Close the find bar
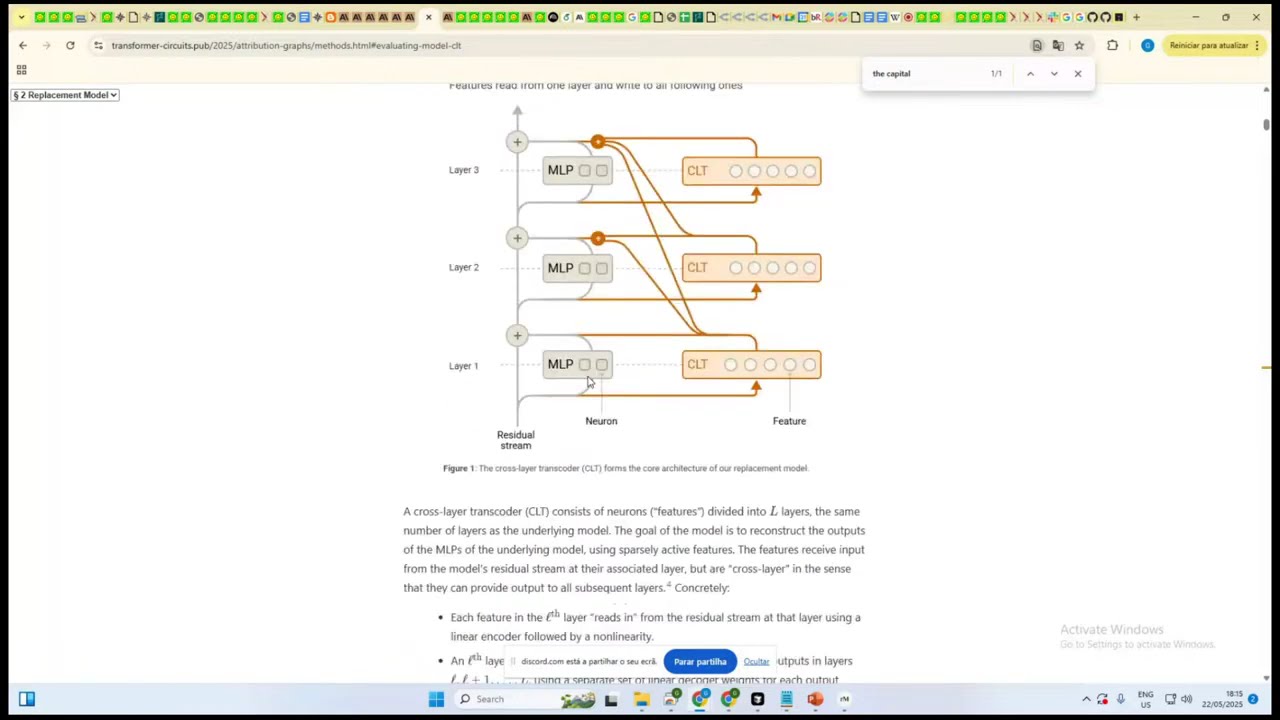The height and width of the screenshot is (720, 1280). pos(1078,73)
